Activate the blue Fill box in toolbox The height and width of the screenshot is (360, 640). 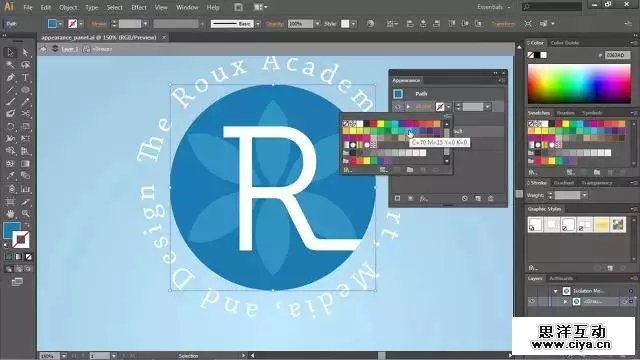tap(10, 229)
